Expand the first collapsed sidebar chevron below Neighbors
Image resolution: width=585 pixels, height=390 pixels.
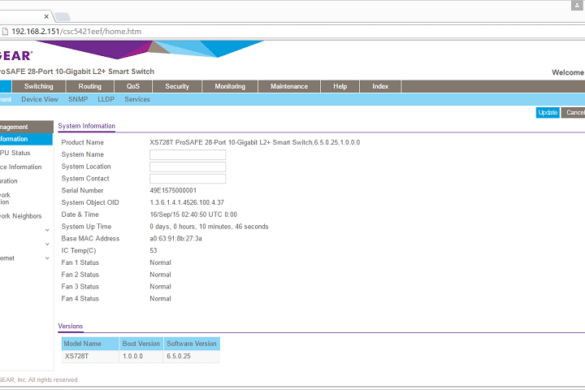(47, 230)
